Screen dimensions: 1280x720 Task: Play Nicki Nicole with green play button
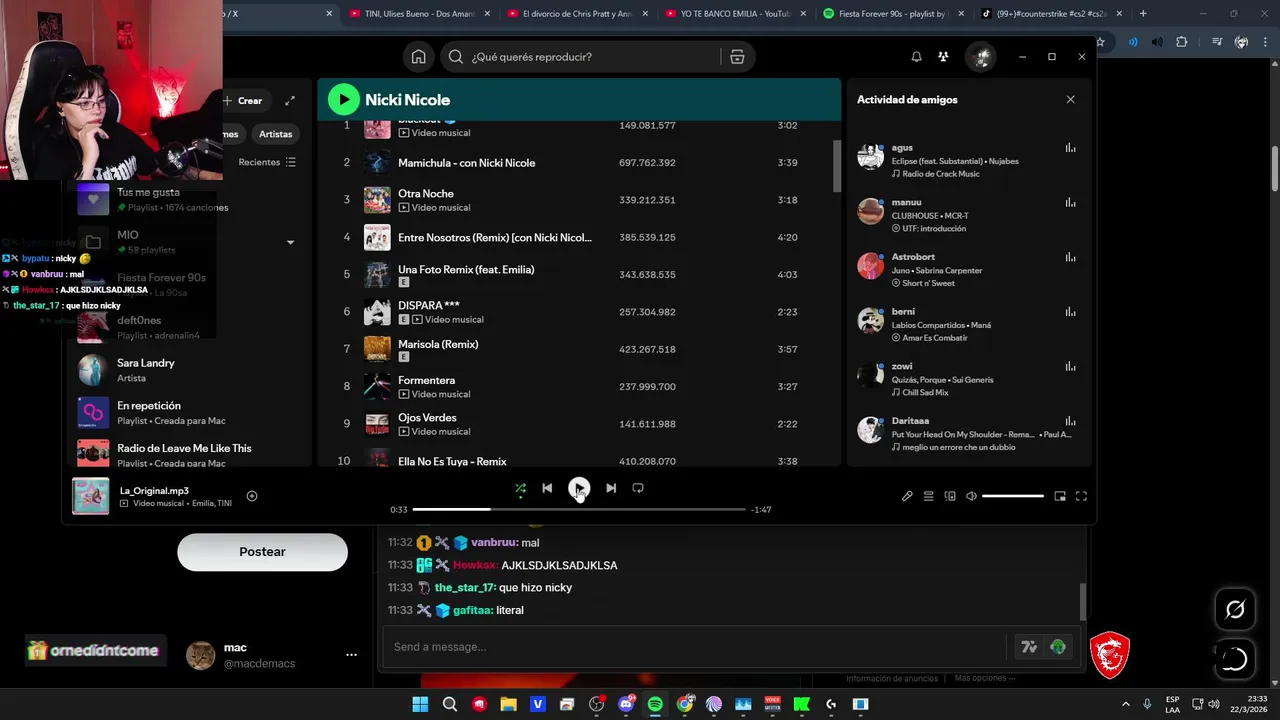[x=343, y=99]
